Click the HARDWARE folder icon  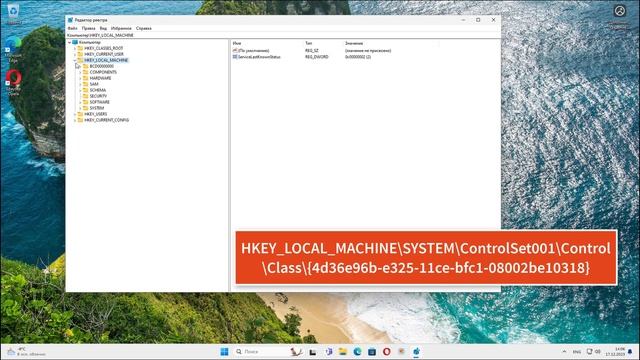tap(85, 78)
